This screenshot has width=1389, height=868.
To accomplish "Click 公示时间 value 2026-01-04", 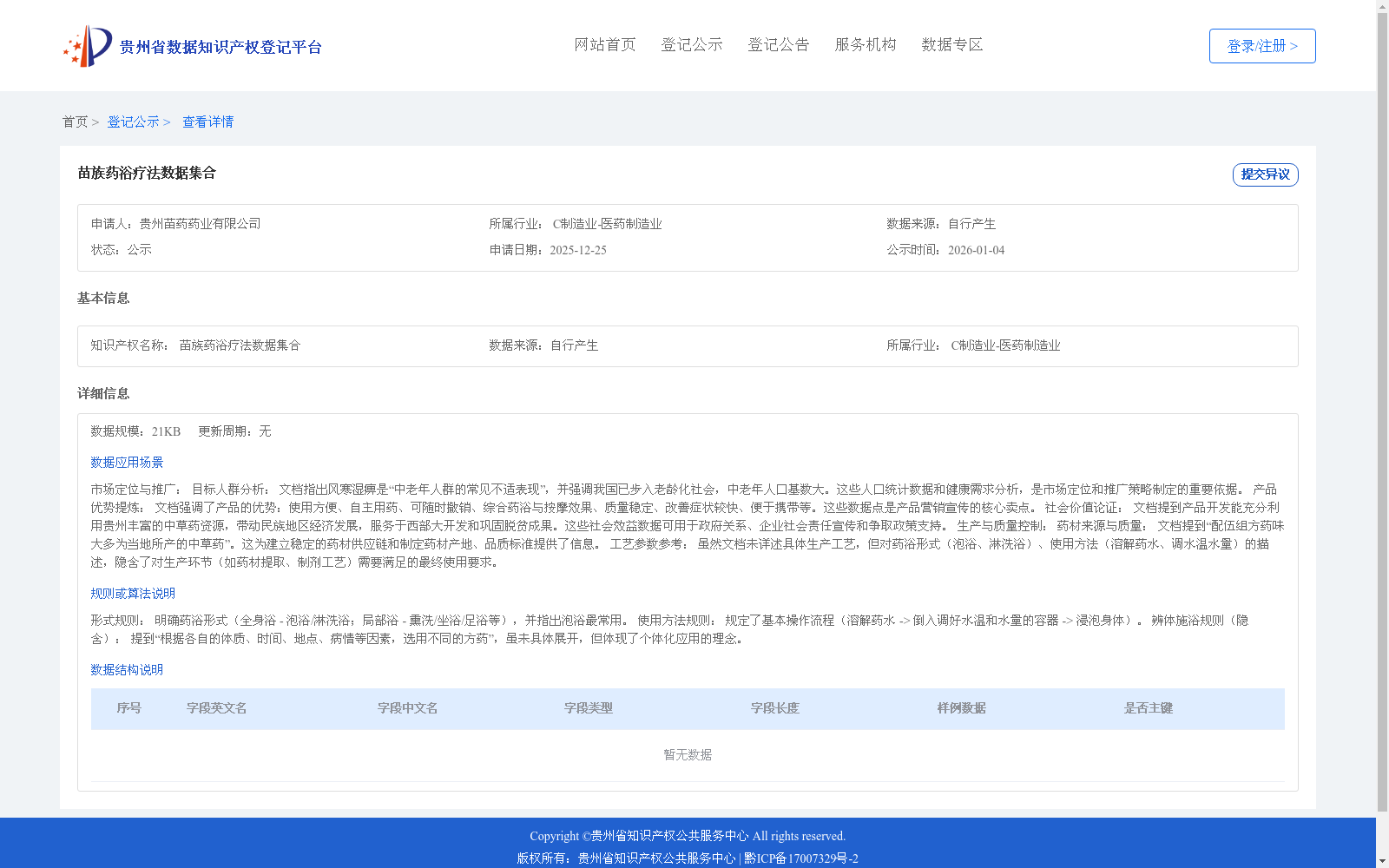I will 976,250.
